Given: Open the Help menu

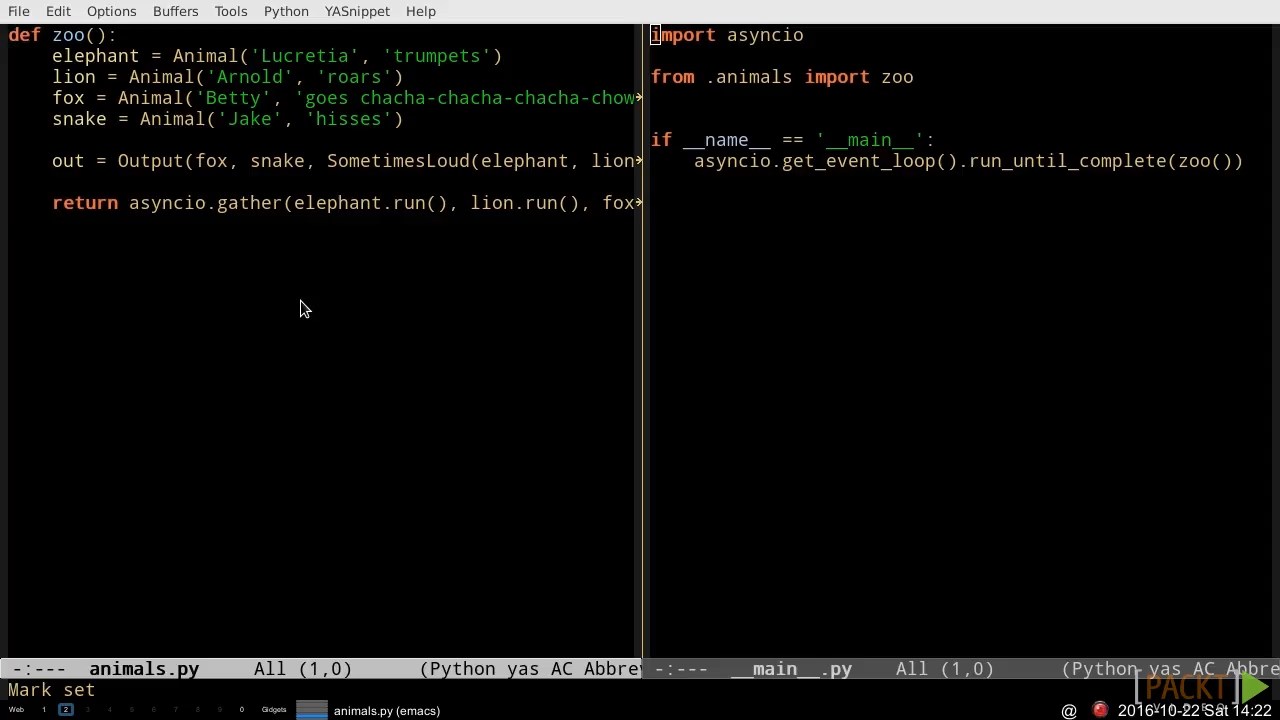Looking at the screenshot, I should pos(420,11).
